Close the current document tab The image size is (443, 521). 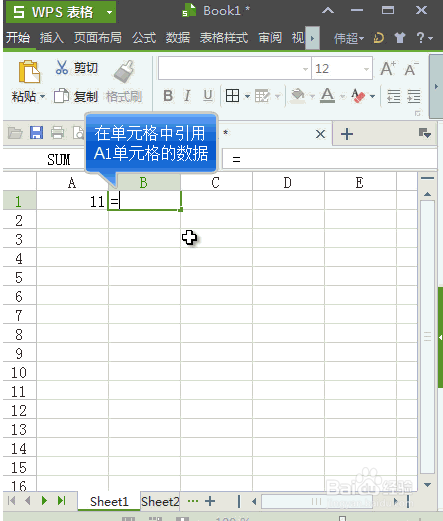[320, 134]
